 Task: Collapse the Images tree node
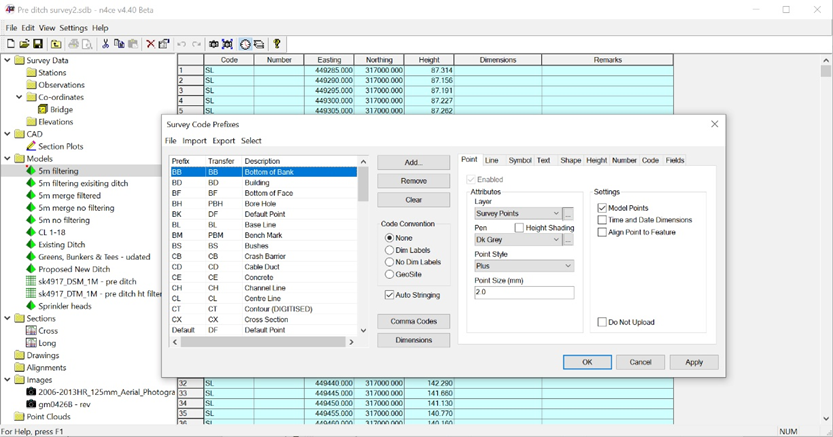(7, 380)
